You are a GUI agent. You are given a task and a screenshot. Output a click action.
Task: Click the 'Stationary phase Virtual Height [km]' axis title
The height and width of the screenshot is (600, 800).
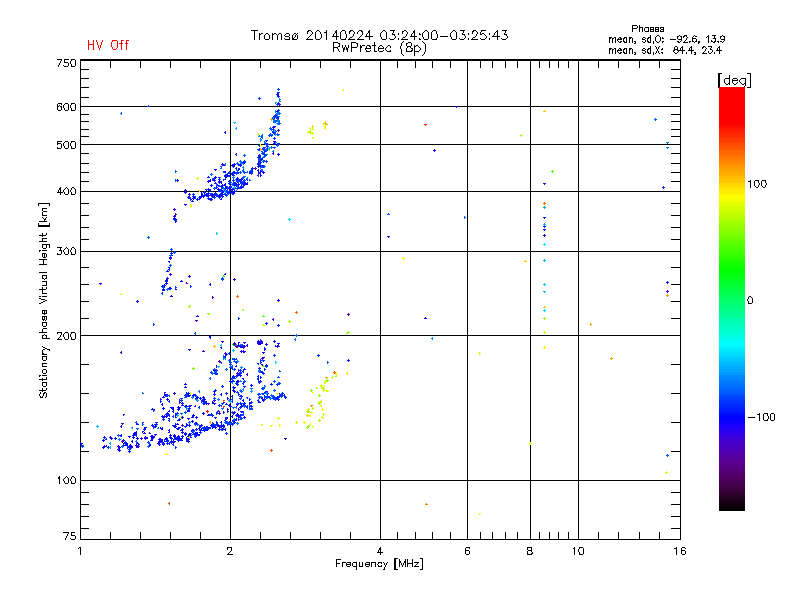(44, 300)
